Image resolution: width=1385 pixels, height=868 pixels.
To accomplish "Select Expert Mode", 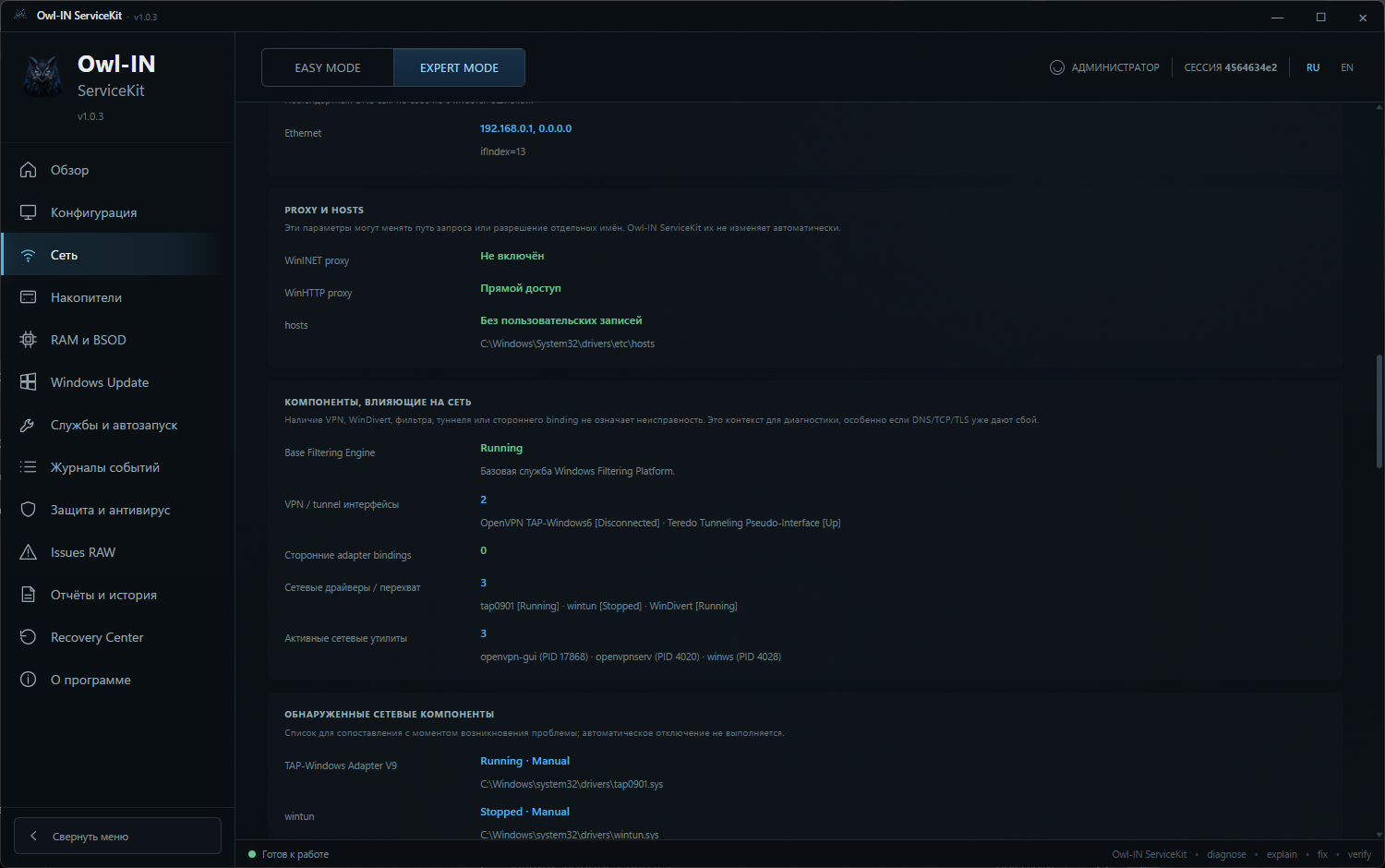I will point(459,67).
